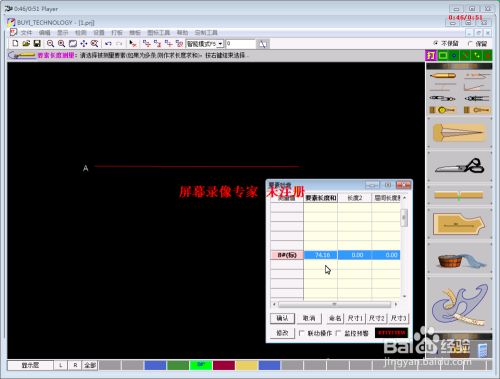Enable the 监控 checkbox in dialog
This screenshot has width=500, height=379.
coord(338,333)
